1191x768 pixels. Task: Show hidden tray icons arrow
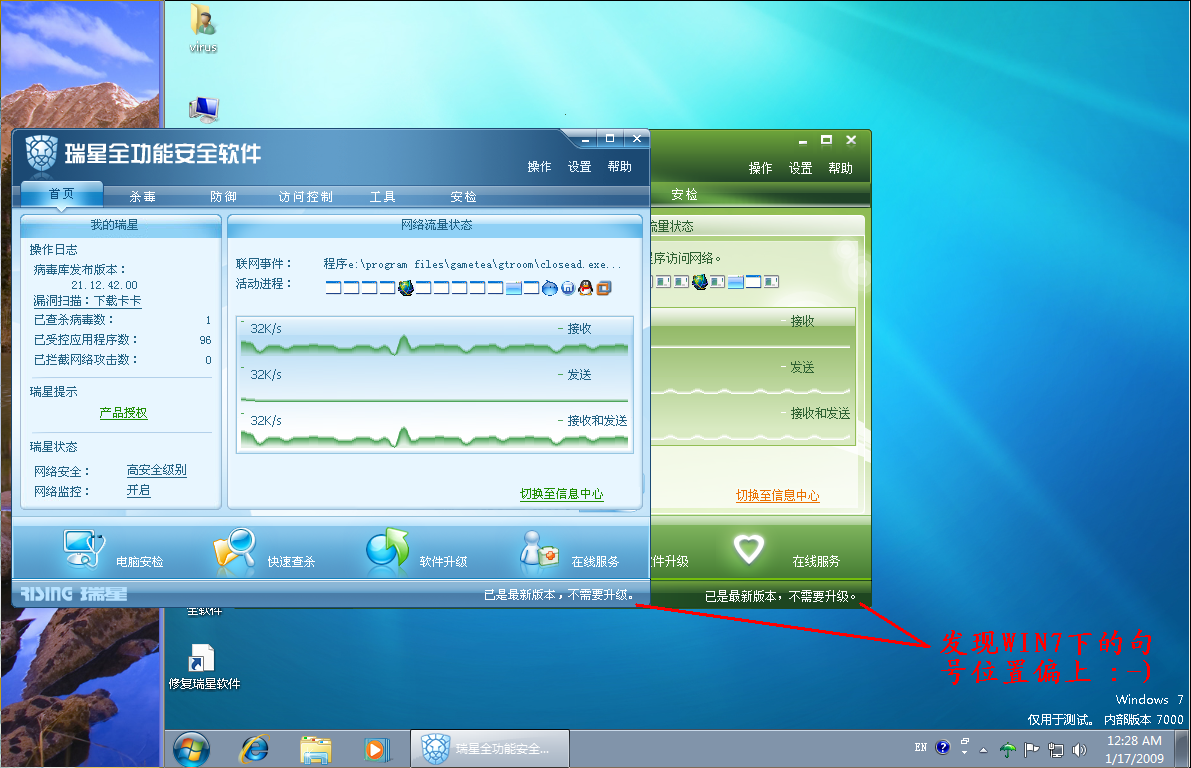pos(983,750)
